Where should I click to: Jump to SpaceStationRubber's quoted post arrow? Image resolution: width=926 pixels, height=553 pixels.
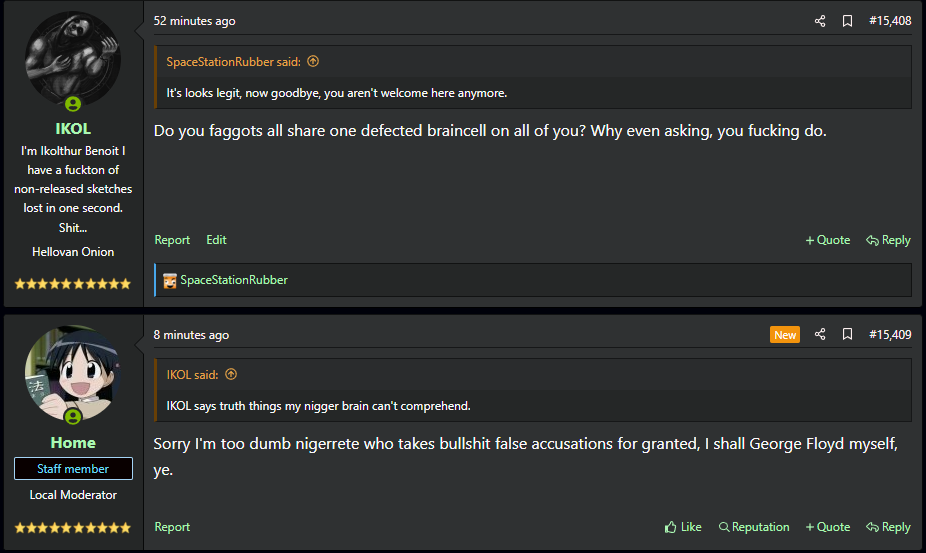click(x=313, y=62)
